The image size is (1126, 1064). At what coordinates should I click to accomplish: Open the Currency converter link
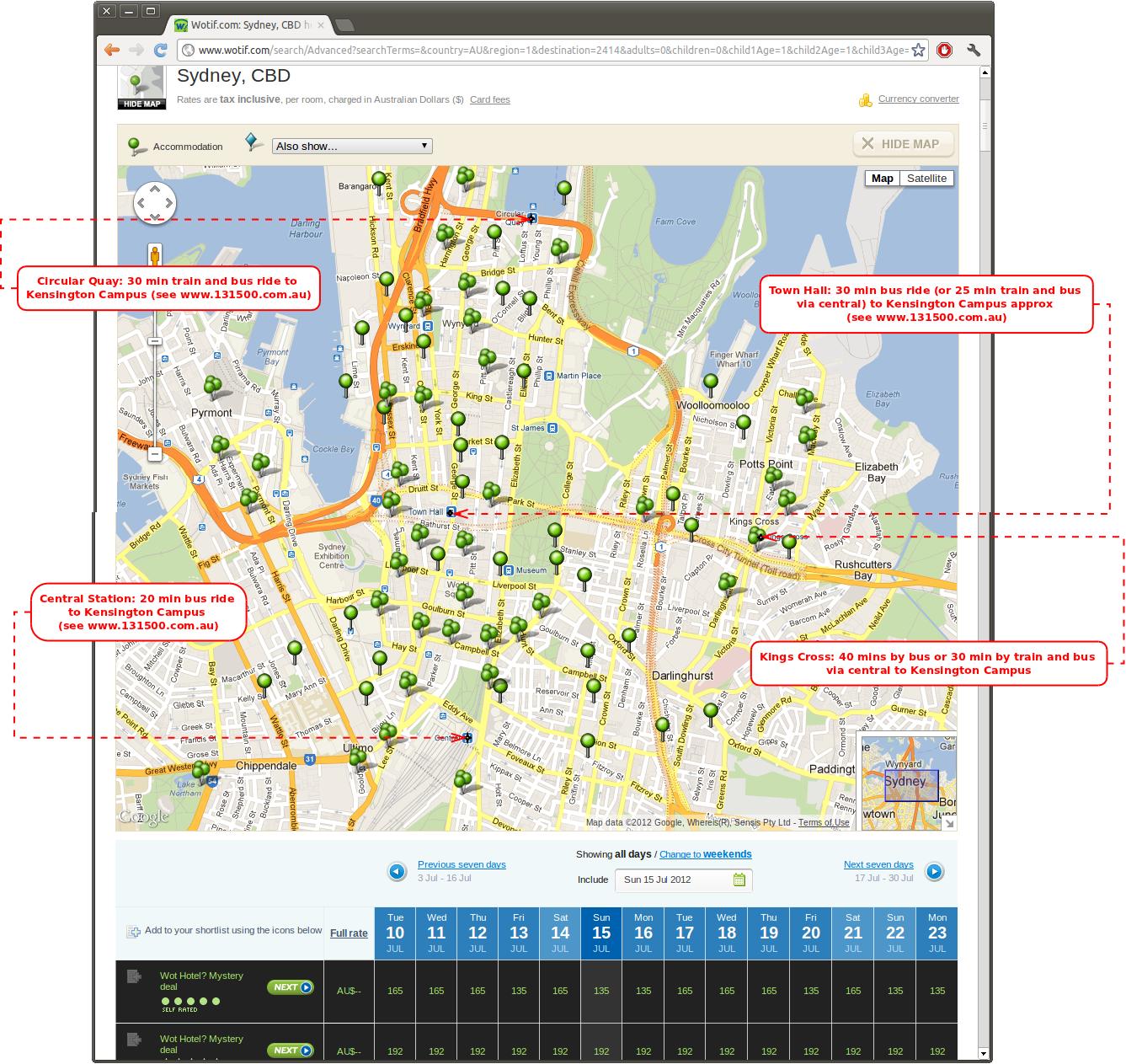[918, 99]
